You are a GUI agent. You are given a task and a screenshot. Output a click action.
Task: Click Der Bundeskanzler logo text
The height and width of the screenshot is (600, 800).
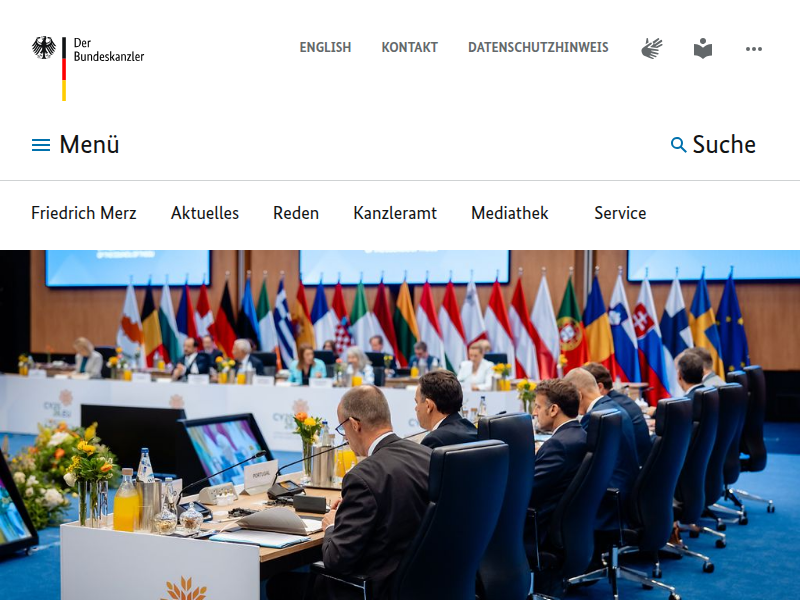coord(109,49)
